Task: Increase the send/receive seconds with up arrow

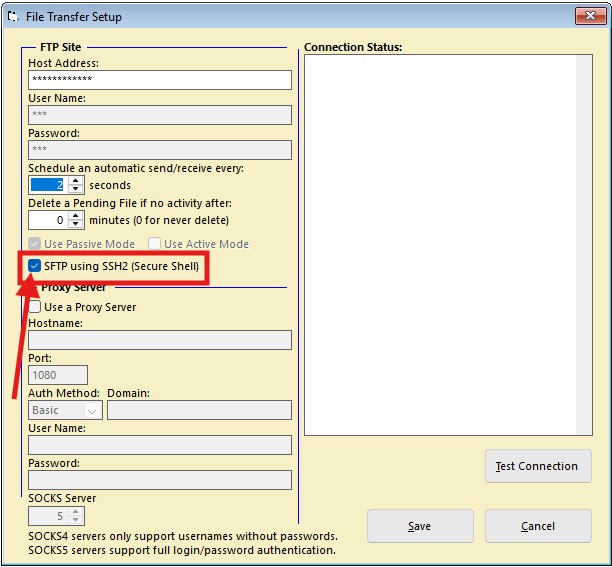Action: pyautogui.click(x=76, y=181)
